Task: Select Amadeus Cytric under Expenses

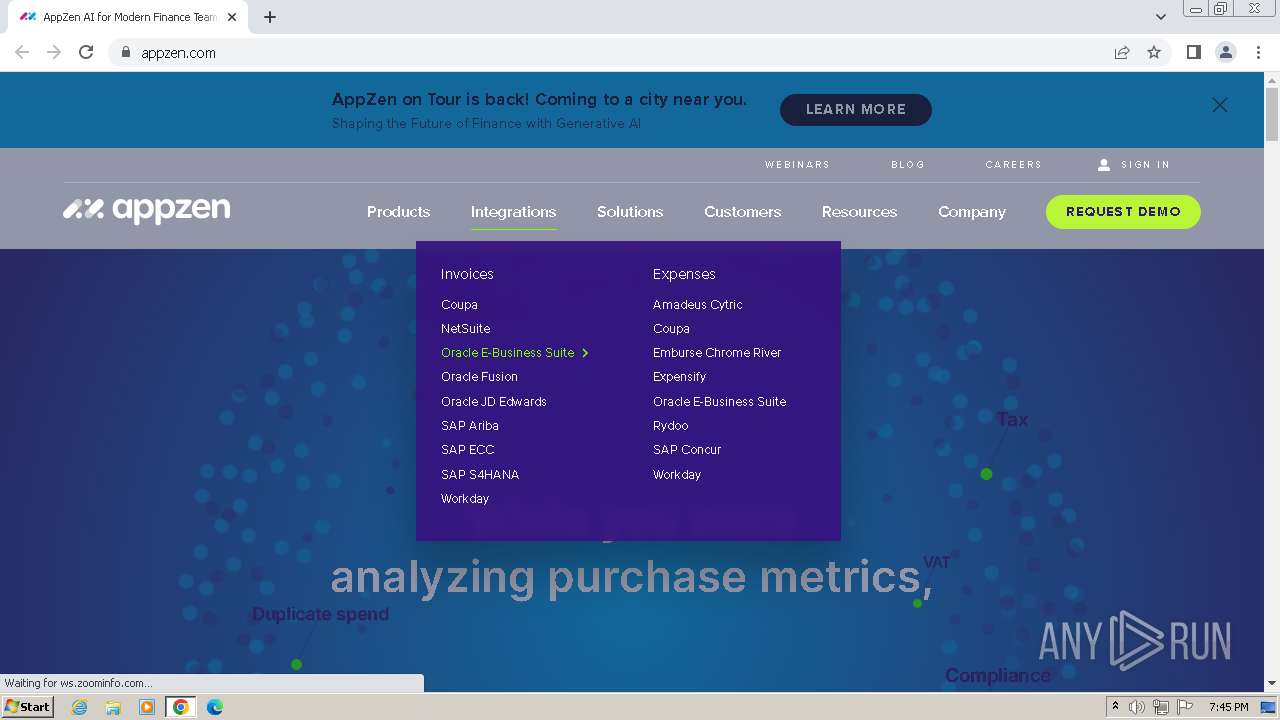Action: 698,304
